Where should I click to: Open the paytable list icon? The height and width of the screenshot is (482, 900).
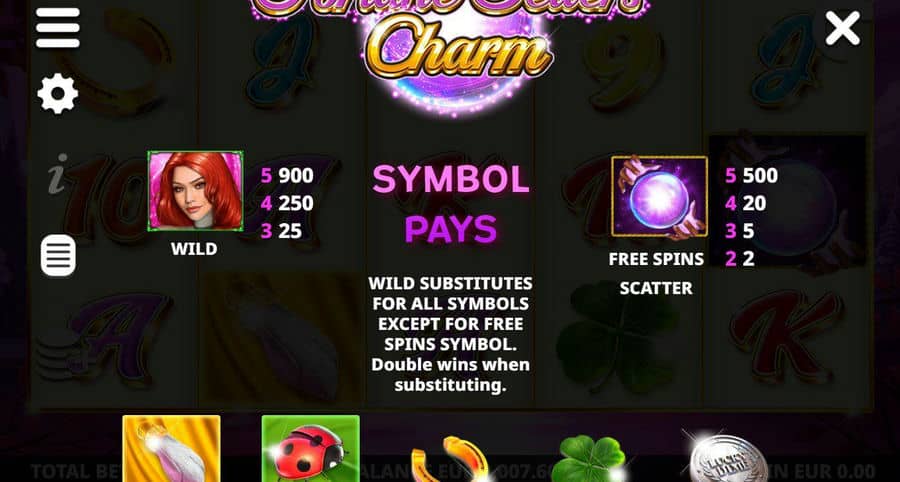(58, 255)
